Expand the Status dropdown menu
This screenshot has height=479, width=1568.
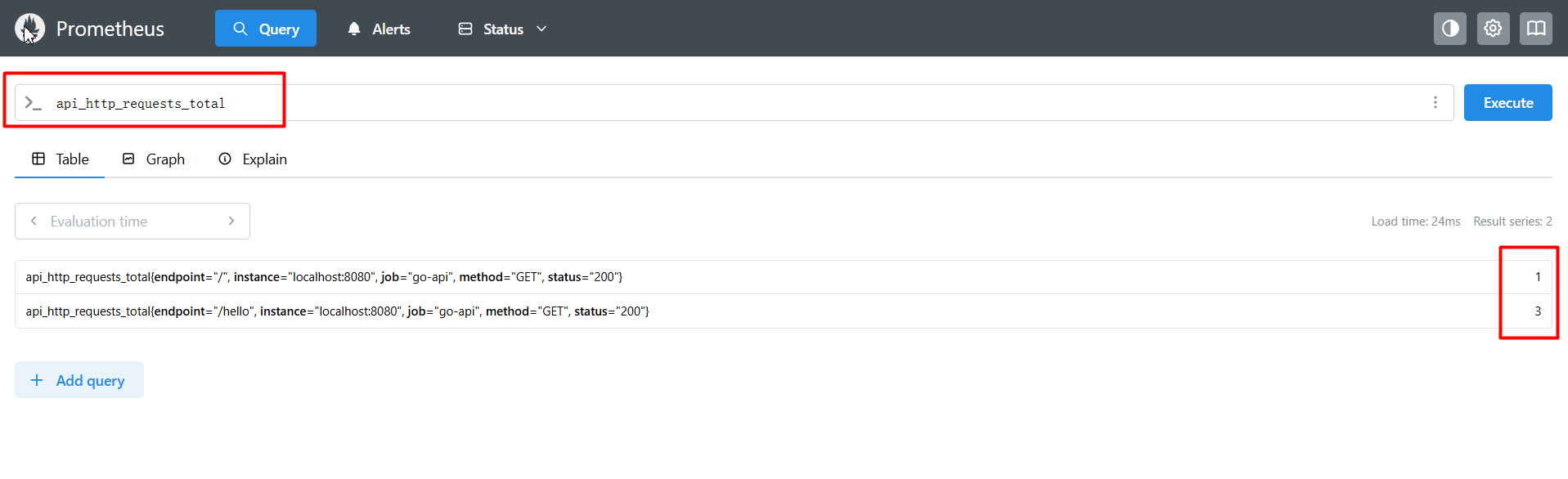[x=502, y=29]
